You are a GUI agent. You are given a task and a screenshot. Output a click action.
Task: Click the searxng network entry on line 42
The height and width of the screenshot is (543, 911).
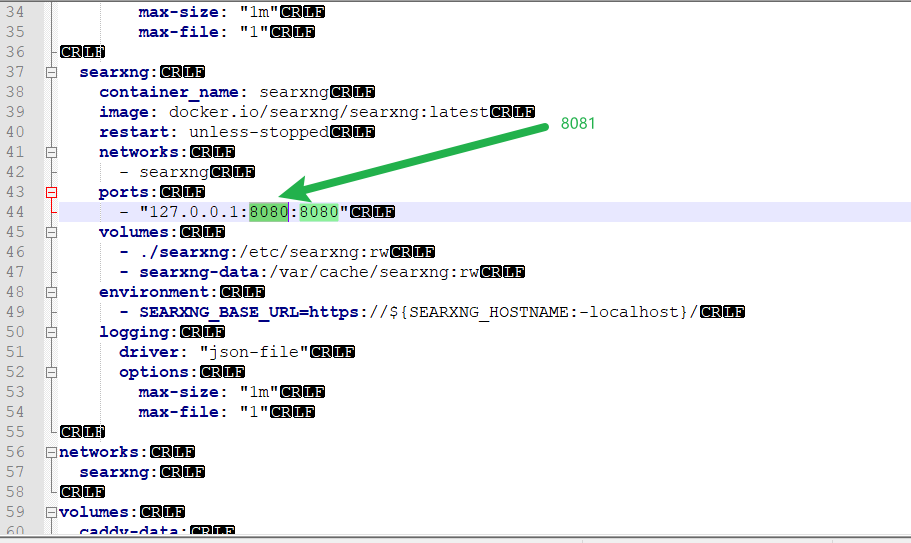coord(174,172)
